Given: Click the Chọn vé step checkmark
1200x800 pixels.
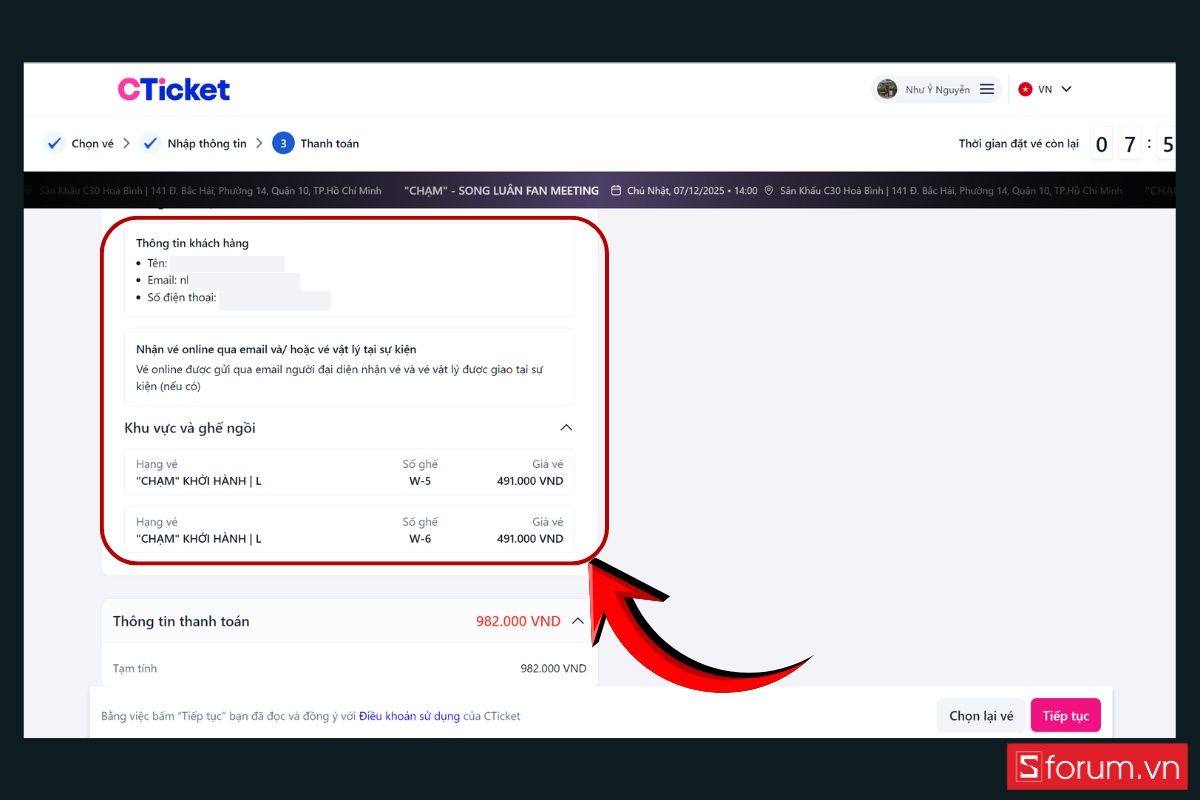Looking at the screenshot, I should (54, 143).
